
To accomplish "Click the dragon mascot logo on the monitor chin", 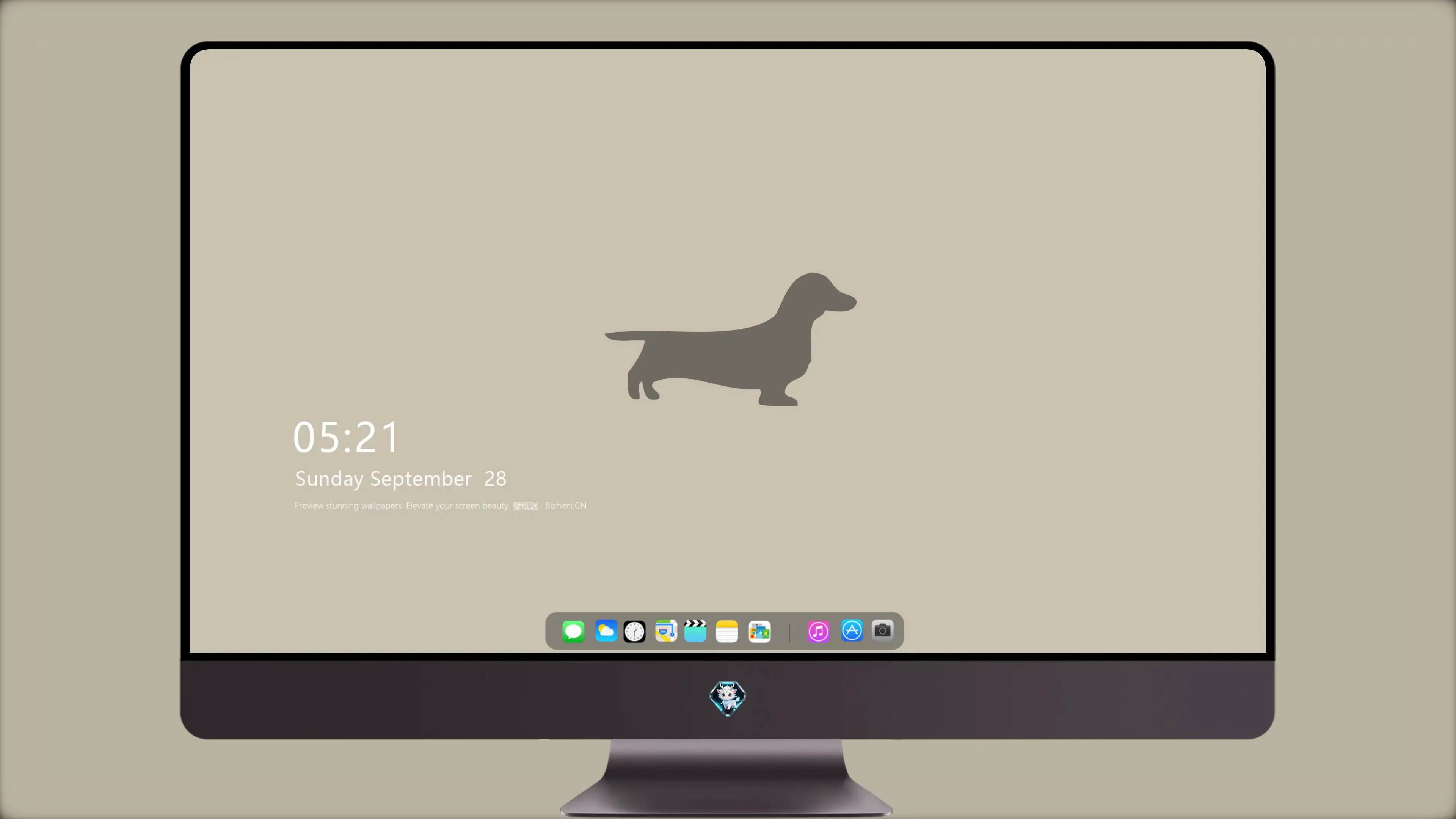I will point(728,698).
